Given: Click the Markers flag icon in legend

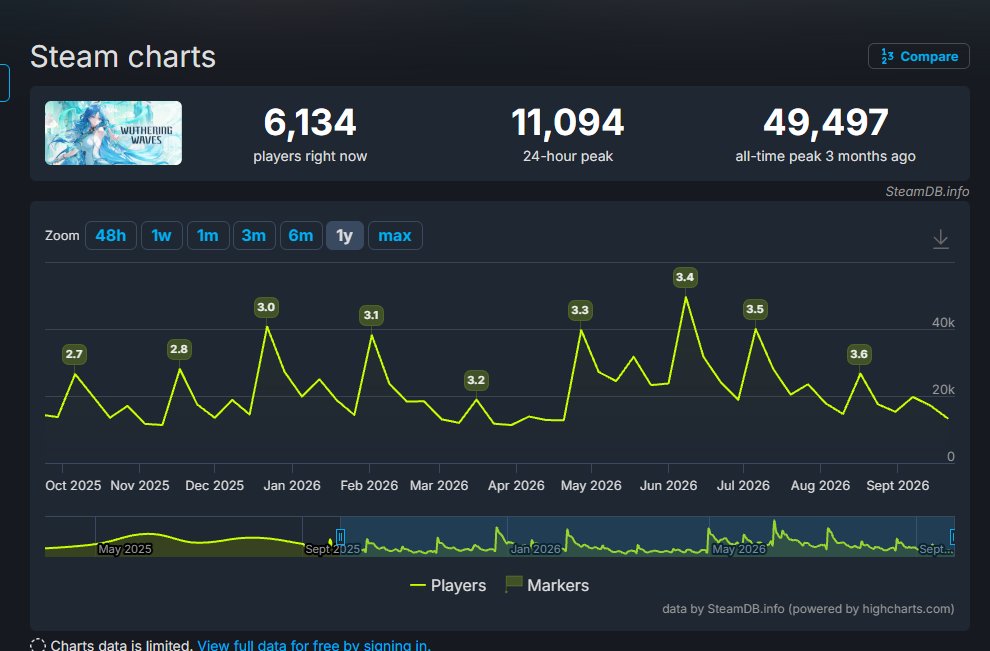Looking at the screenshot, I should click(514, 584).
